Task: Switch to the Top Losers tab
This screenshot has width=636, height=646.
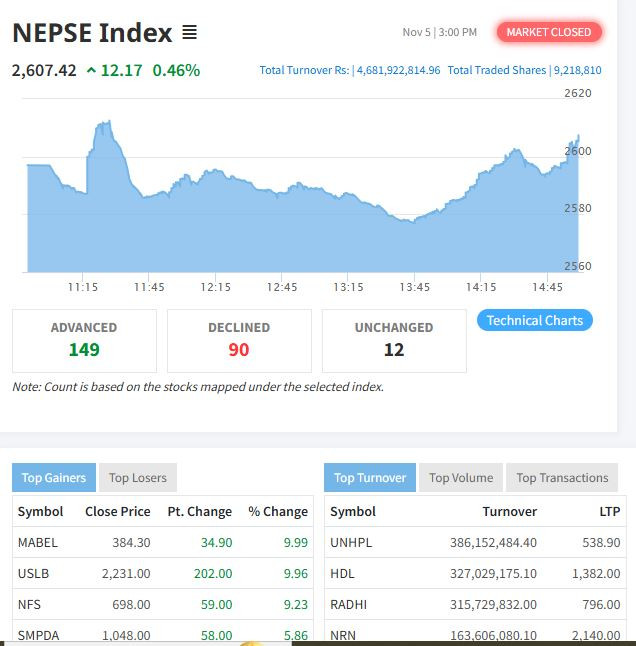Action: point(138,477)
